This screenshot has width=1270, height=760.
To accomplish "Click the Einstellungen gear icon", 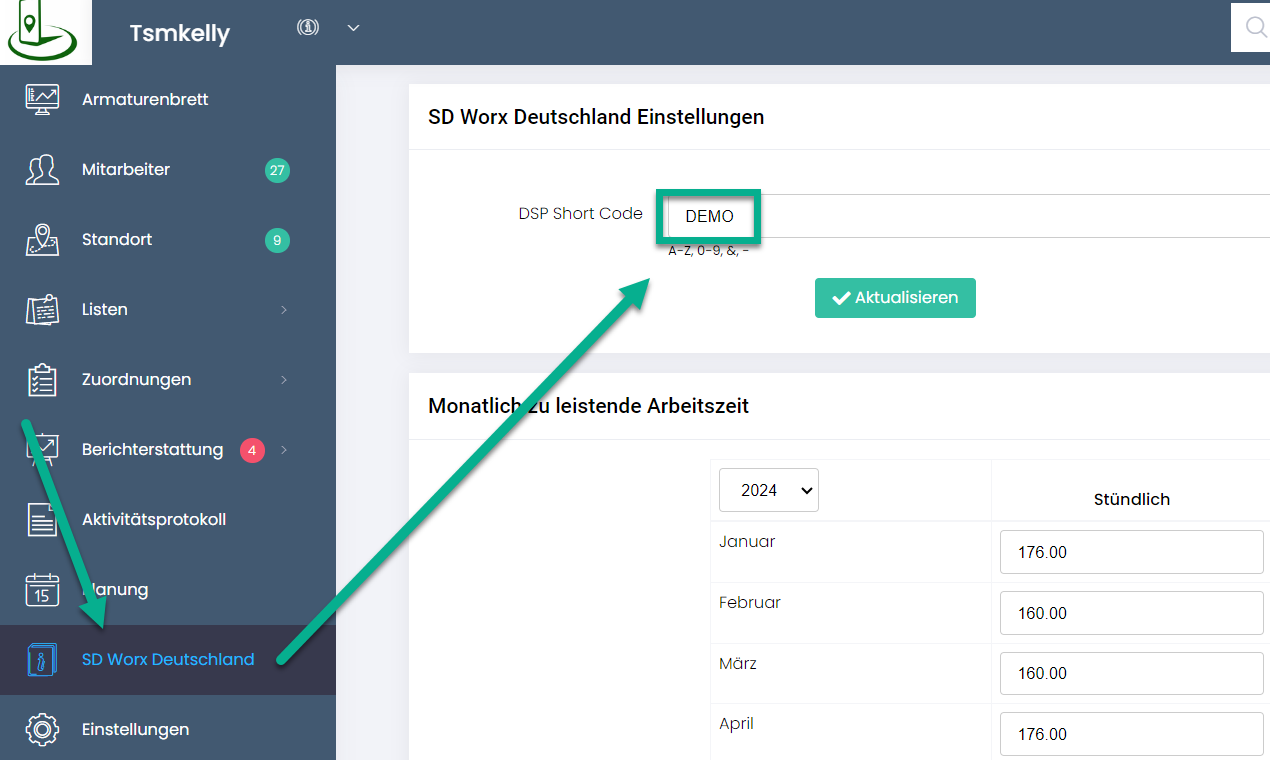I will coord(42,729).
